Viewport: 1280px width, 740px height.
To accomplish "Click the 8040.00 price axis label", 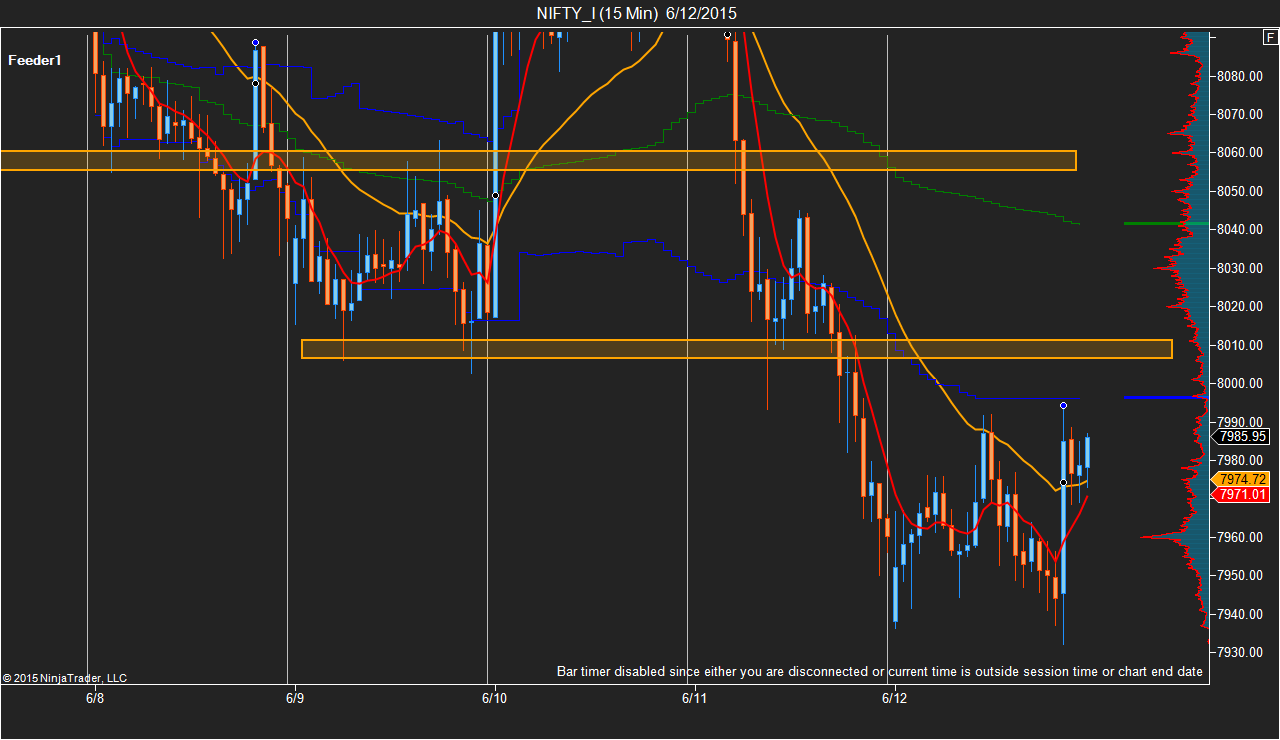I will click(1240, 230).
